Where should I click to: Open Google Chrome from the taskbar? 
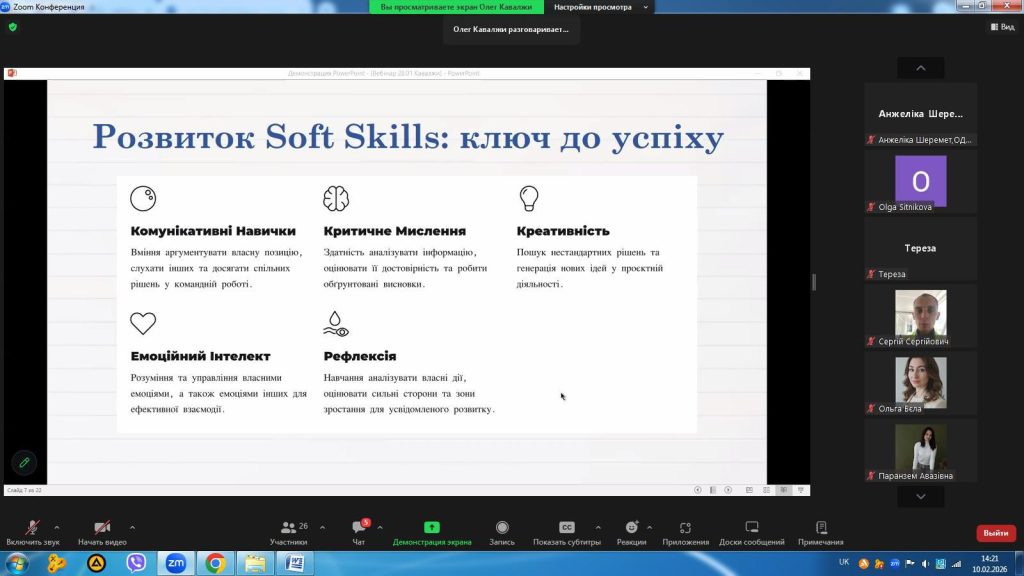pyautogui.click(x=215, y=564)
